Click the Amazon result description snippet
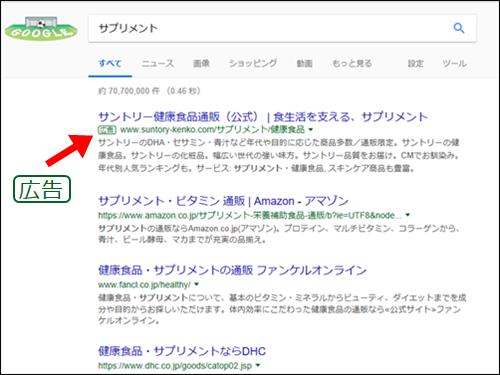Viewport: 500px width, 375px height. coord(279,234)
